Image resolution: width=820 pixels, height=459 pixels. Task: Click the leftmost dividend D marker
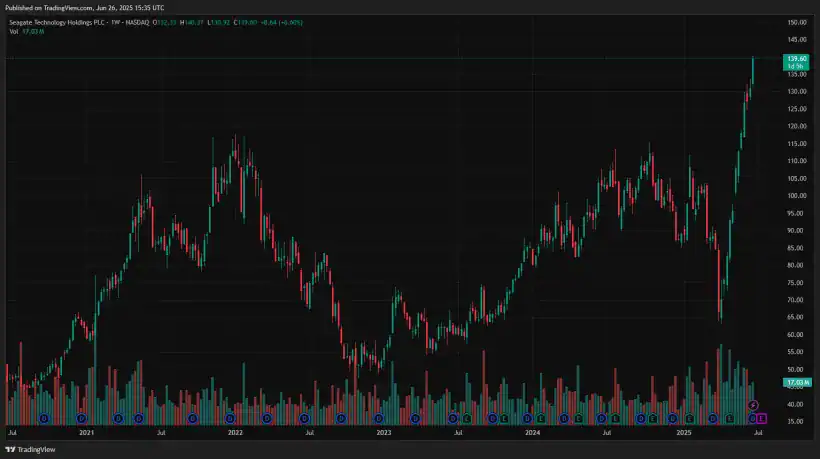click(x=43, y=417)
